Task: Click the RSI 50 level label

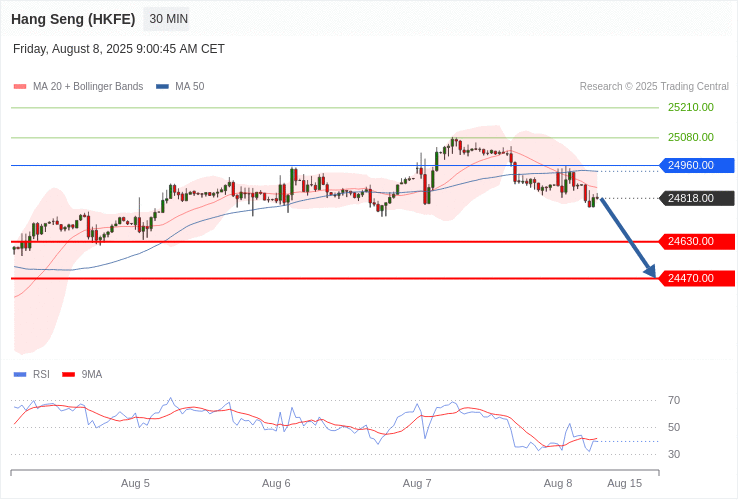Action: [674, 427]
